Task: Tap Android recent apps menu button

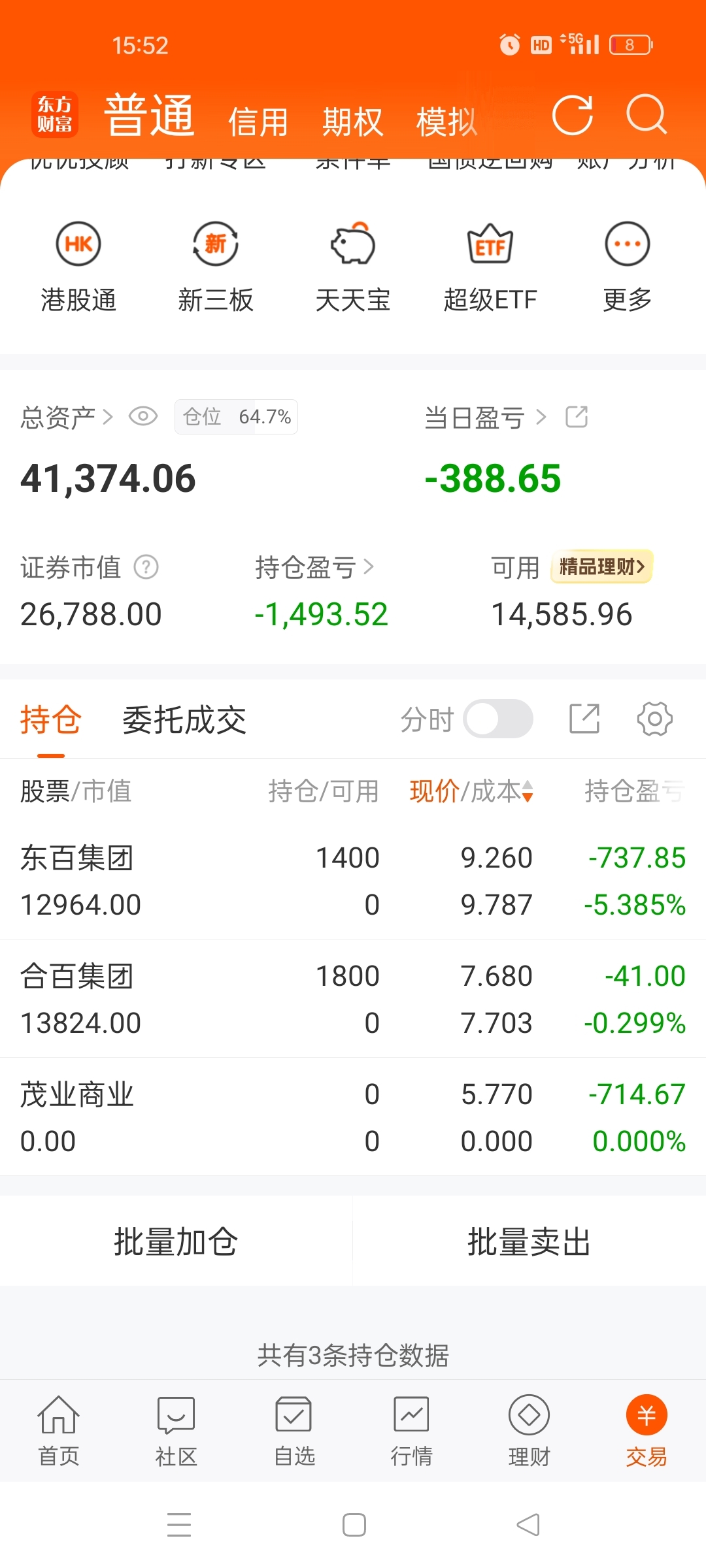Action: pyautogui.click(x=179, y=1525)
